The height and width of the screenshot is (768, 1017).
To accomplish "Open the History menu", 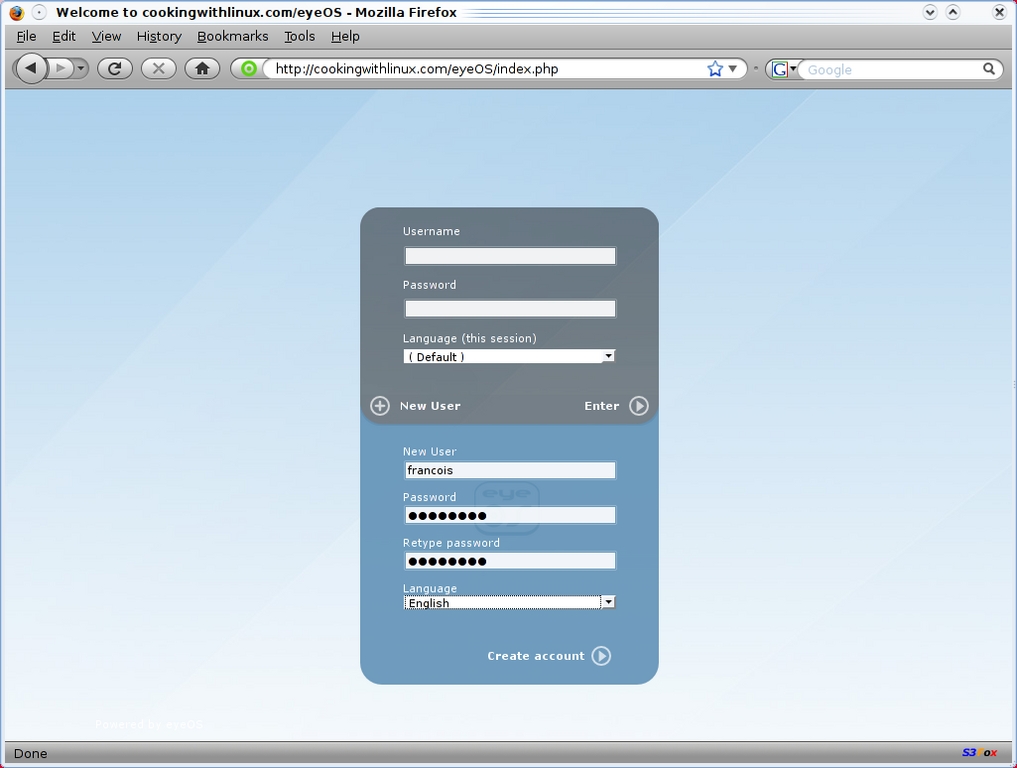I will point(159,36).
